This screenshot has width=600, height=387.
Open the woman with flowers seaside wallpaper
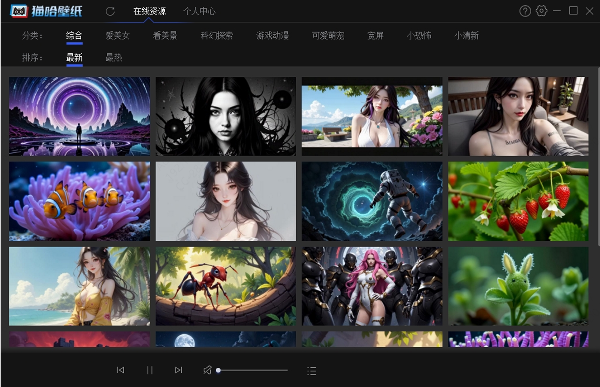372,116
